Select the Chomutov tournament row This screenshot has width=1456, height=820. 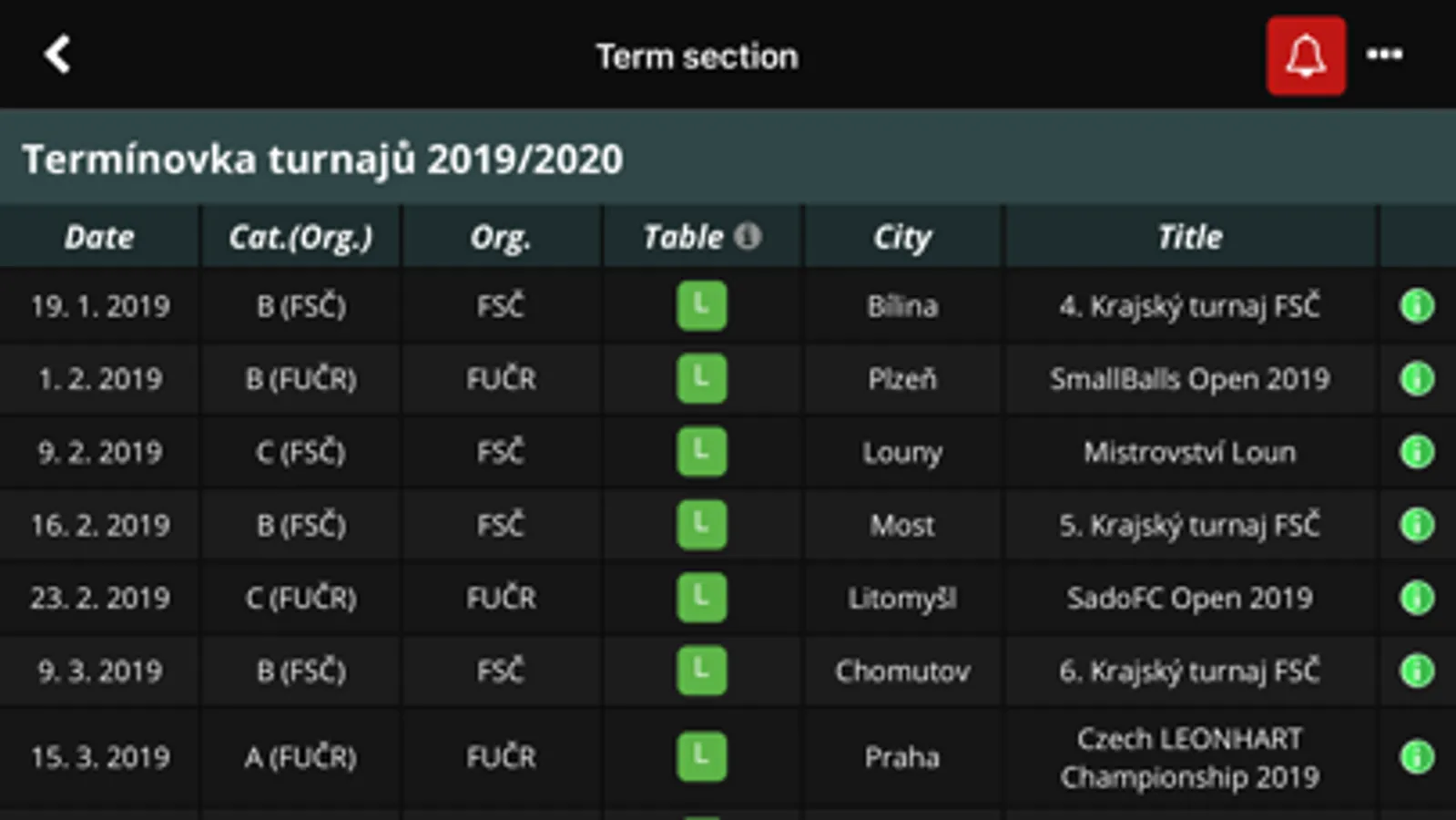[901, 671]
